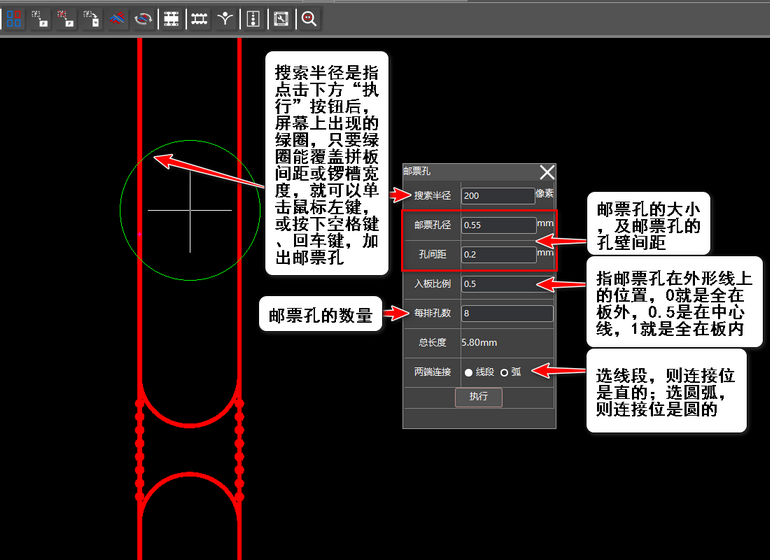Click the blue-red four-square grid icon

click(16, 18)
